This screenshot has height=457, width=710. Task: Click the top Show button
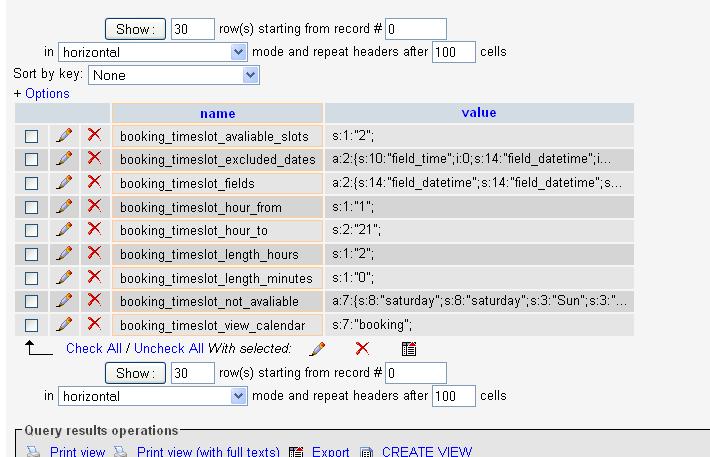134,29
